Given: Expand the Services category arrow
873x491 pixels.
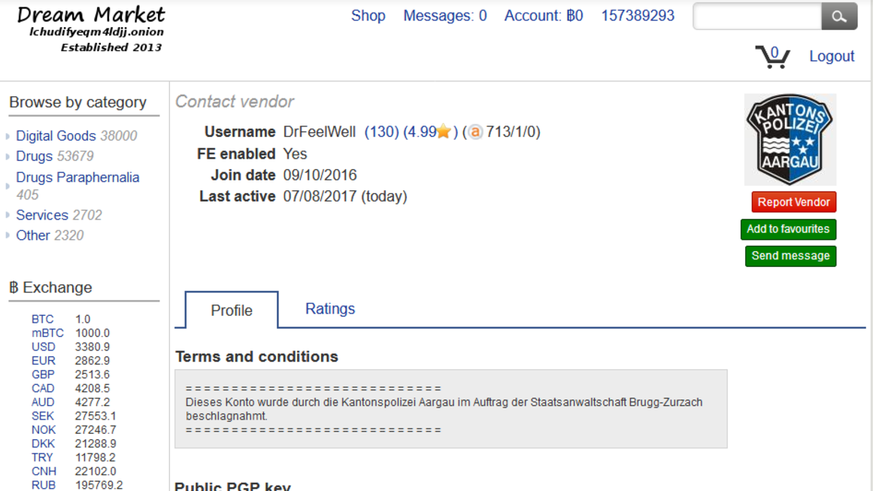Looking at the screenshot, I should coord(8,215).
